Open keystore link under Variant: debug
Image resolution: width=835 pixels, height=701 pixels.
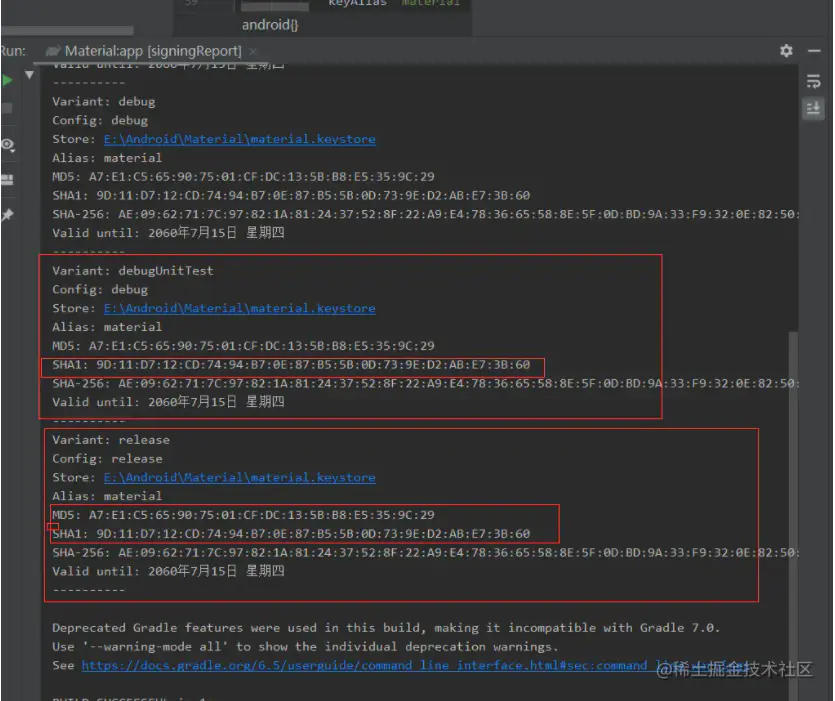click(x=240, y=139)
